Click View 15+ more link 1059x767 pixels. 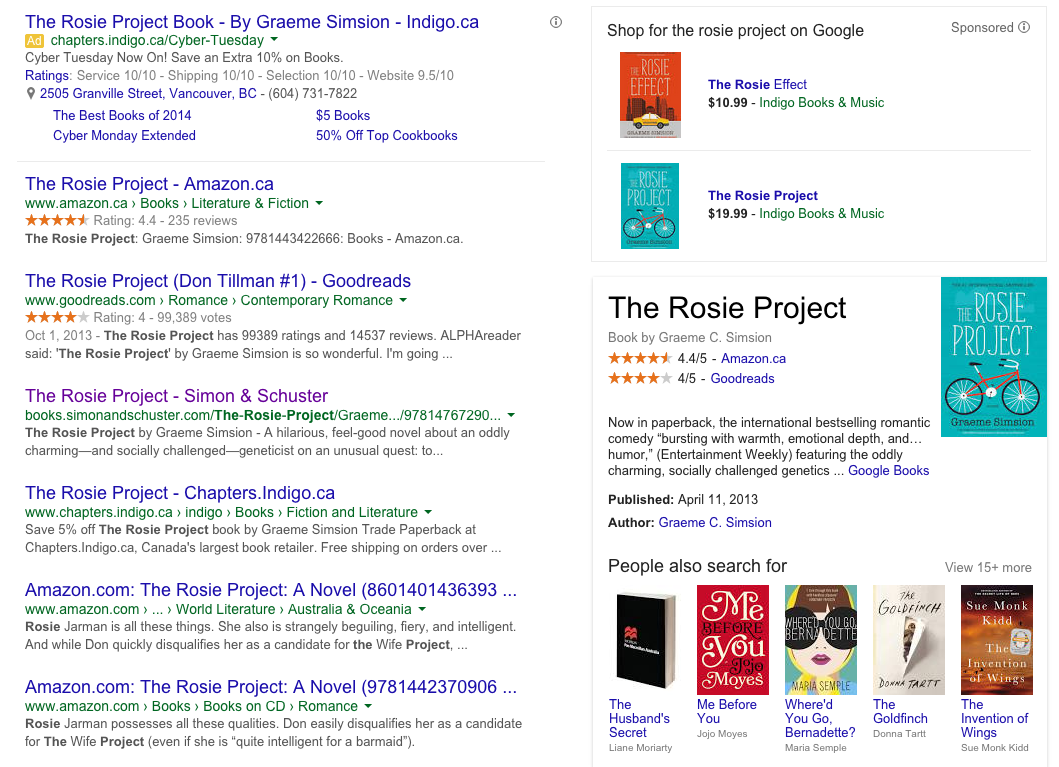(x=987, y=567)
